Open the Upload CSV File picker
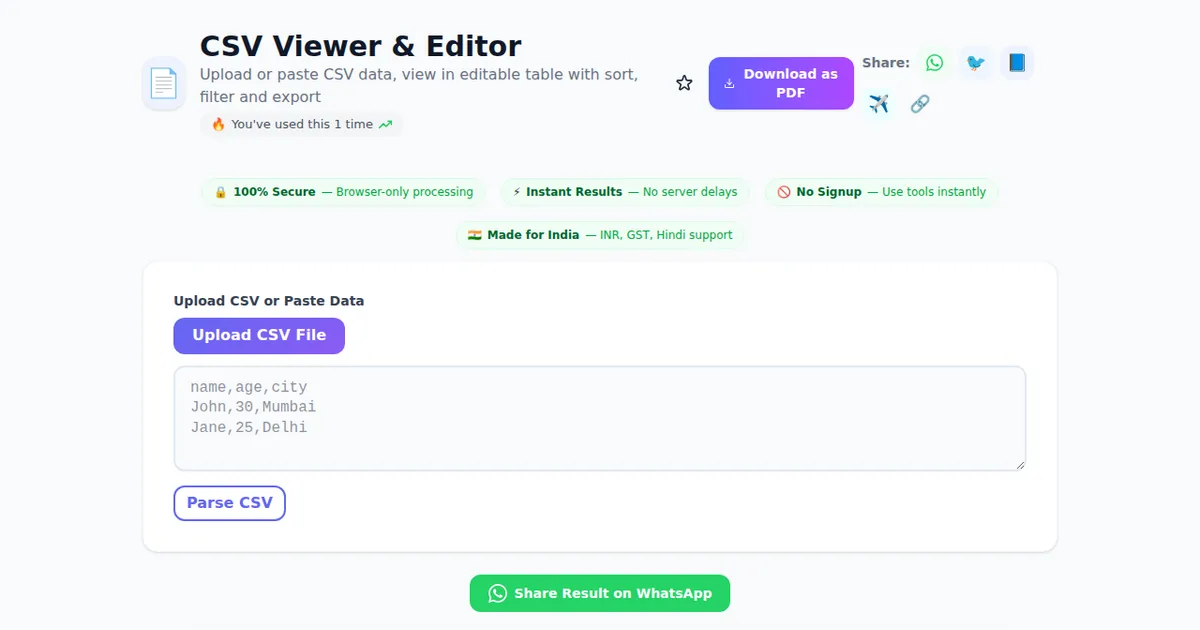Screen dimensions: 1200x630 click(259, 335)
